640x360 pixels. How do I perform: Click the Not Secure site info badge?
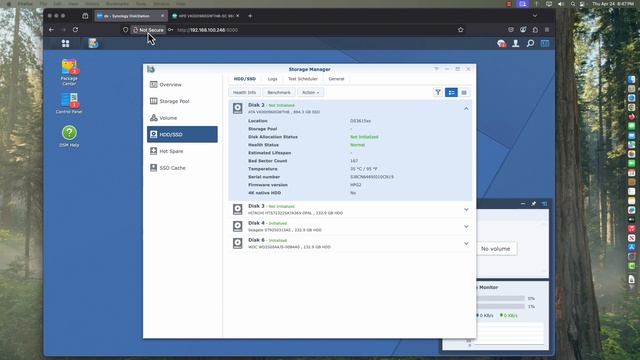point(148,30)
